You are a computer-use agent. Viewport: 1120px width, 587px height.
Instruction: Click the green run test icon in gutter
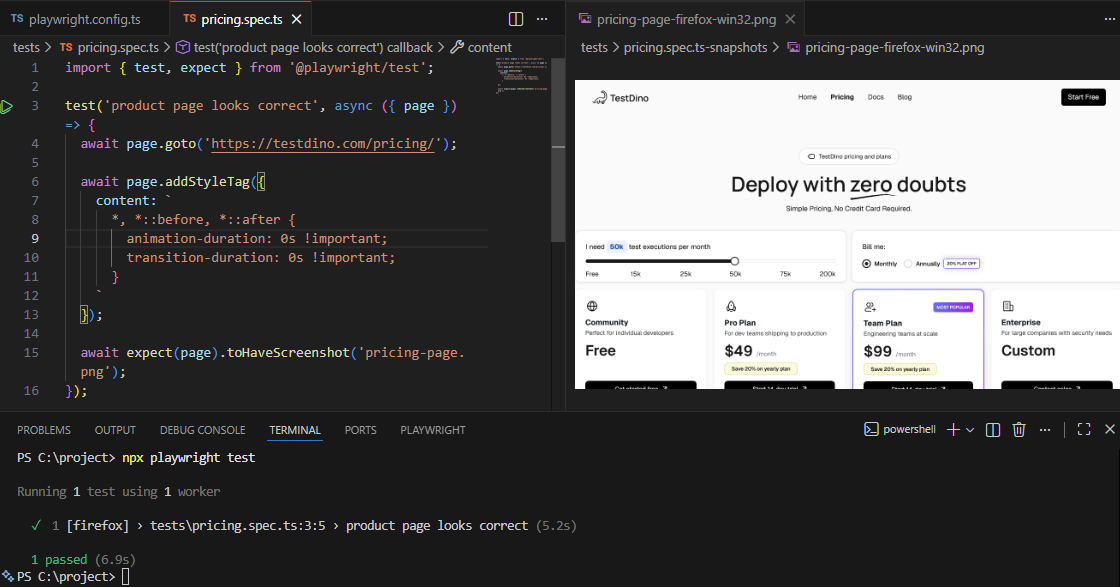click(x=7, y=106)
